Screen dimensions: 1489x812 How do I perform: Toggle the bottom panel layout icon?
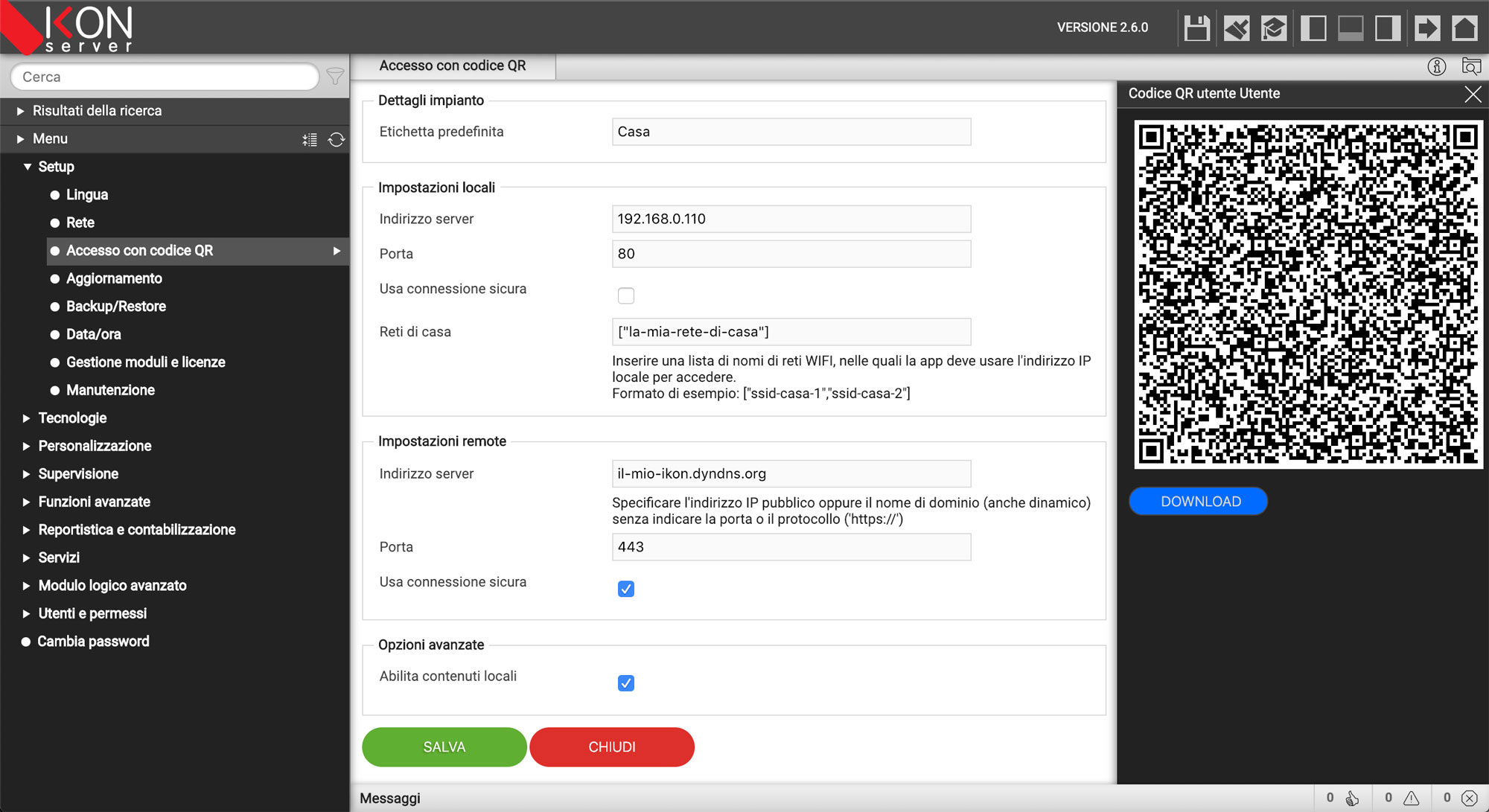1351,28
